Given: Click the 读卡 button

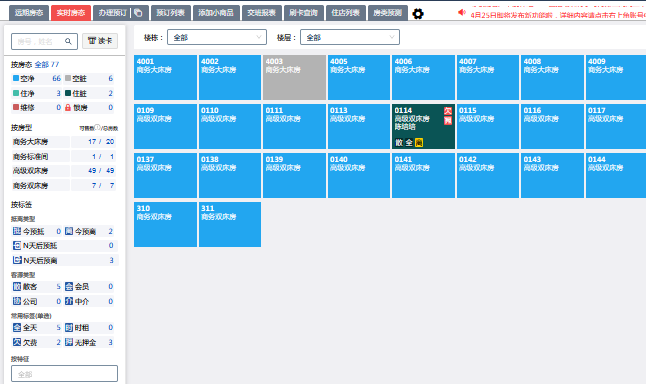Looking at the screenshot, I should pyautogui.click(x=100, y=41).
